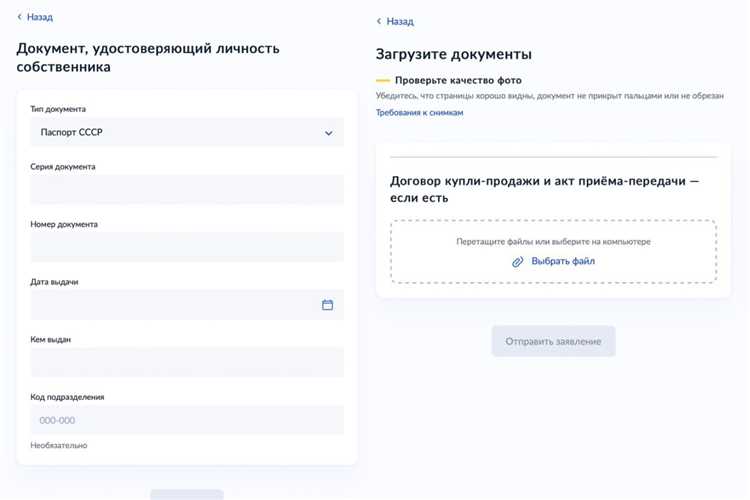Viewport: 750px width, 500px height.
Task: Click the Договор купли-продажи heading text
Action: point(544,189)
